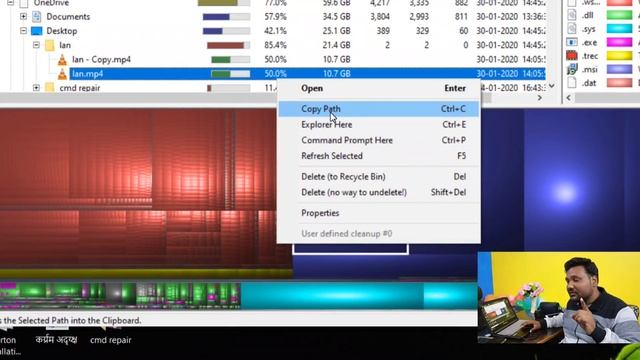Select Delete (to Recycle Bin)
Viewport: 640px width, 360px height.
[x=379, y=177]
